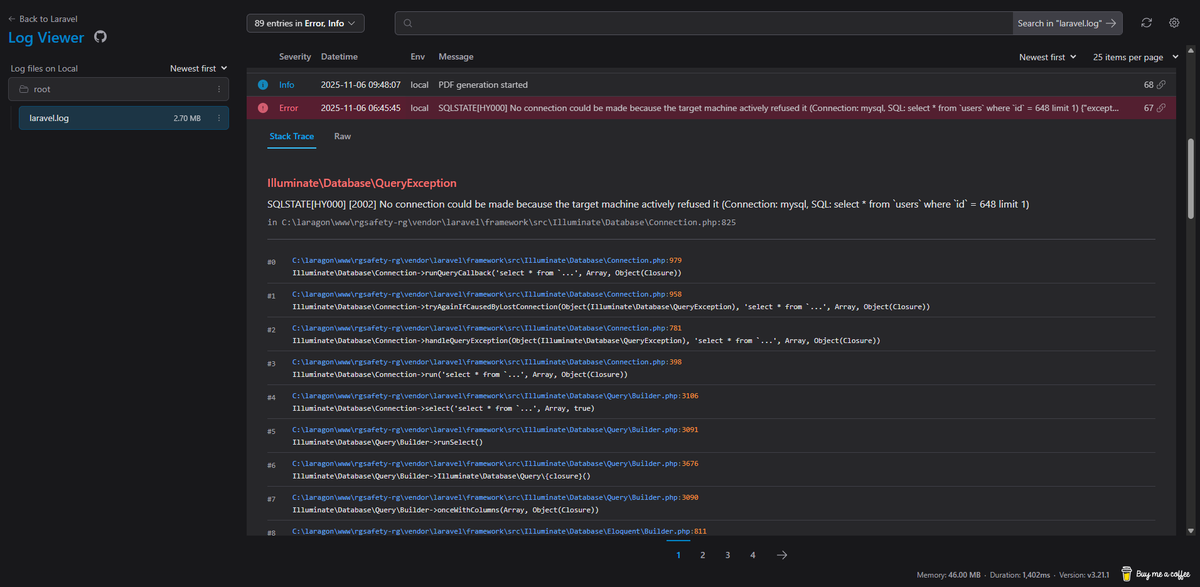Viewport: 1200px width, 587px height.
Task: Click 'in C:\laragon...Connection.php:825' source line
Action: [x=502, y=222]
